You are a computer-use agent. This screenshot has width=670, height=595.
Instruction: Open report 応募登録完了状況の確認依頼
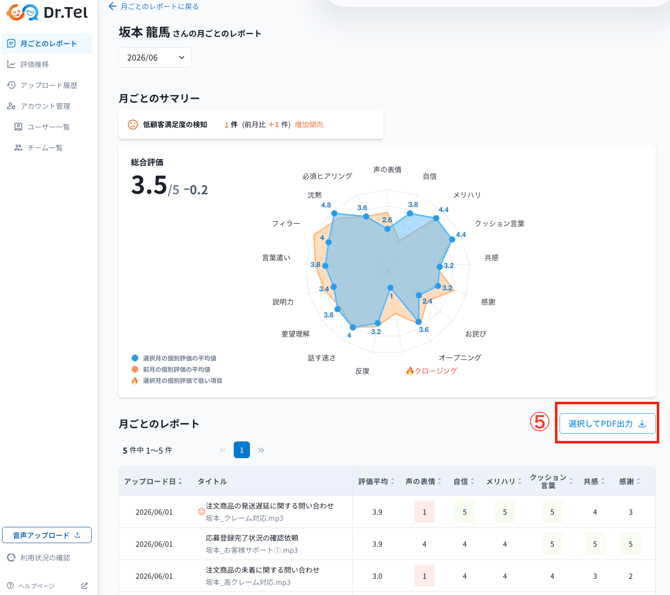252,538
